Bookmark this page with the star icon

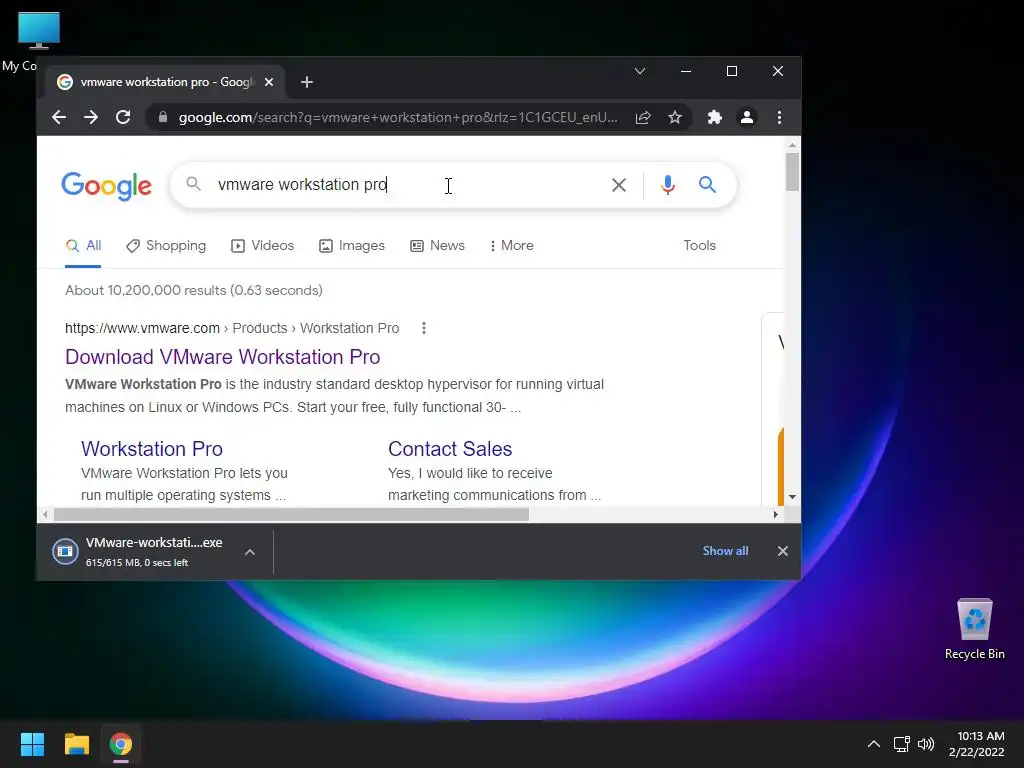tap(675, 118)
